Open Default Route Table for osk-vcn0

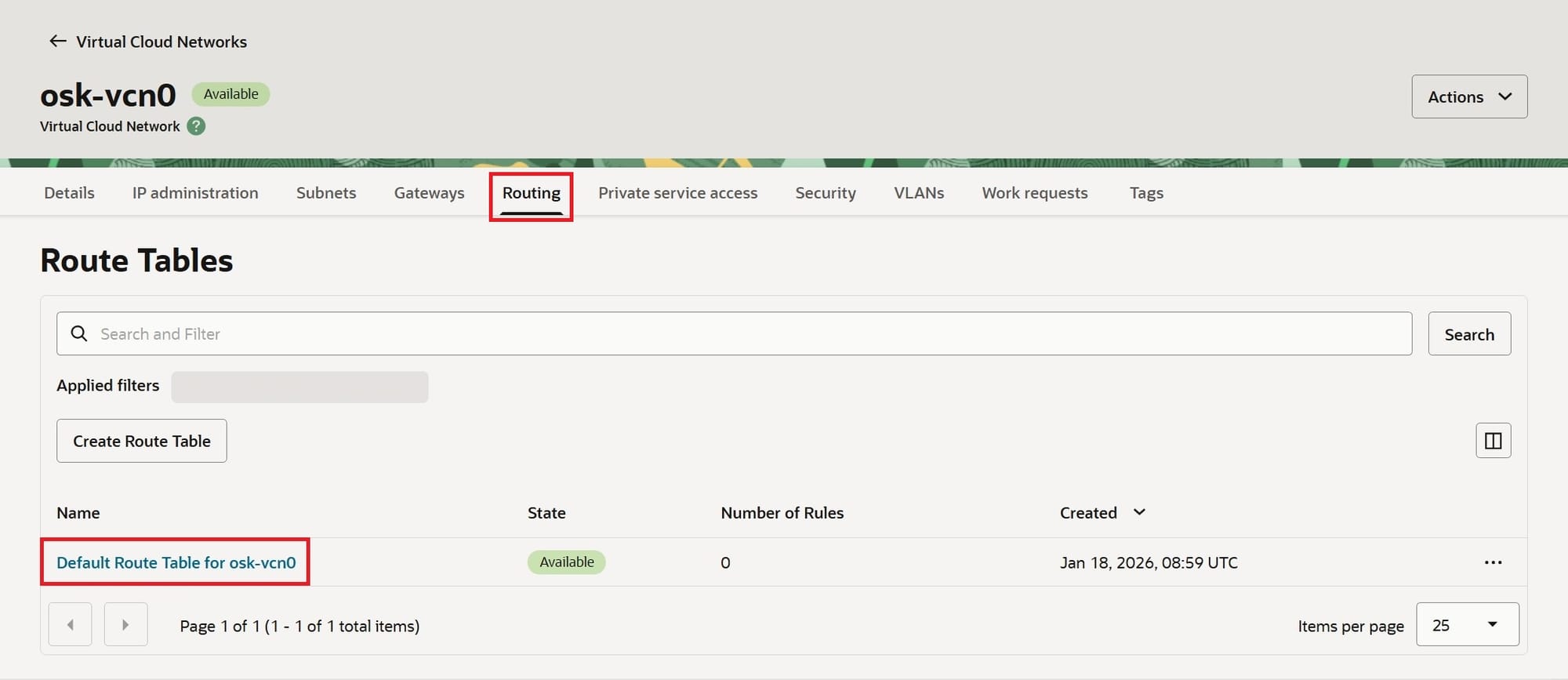click(x=176, y=562)
